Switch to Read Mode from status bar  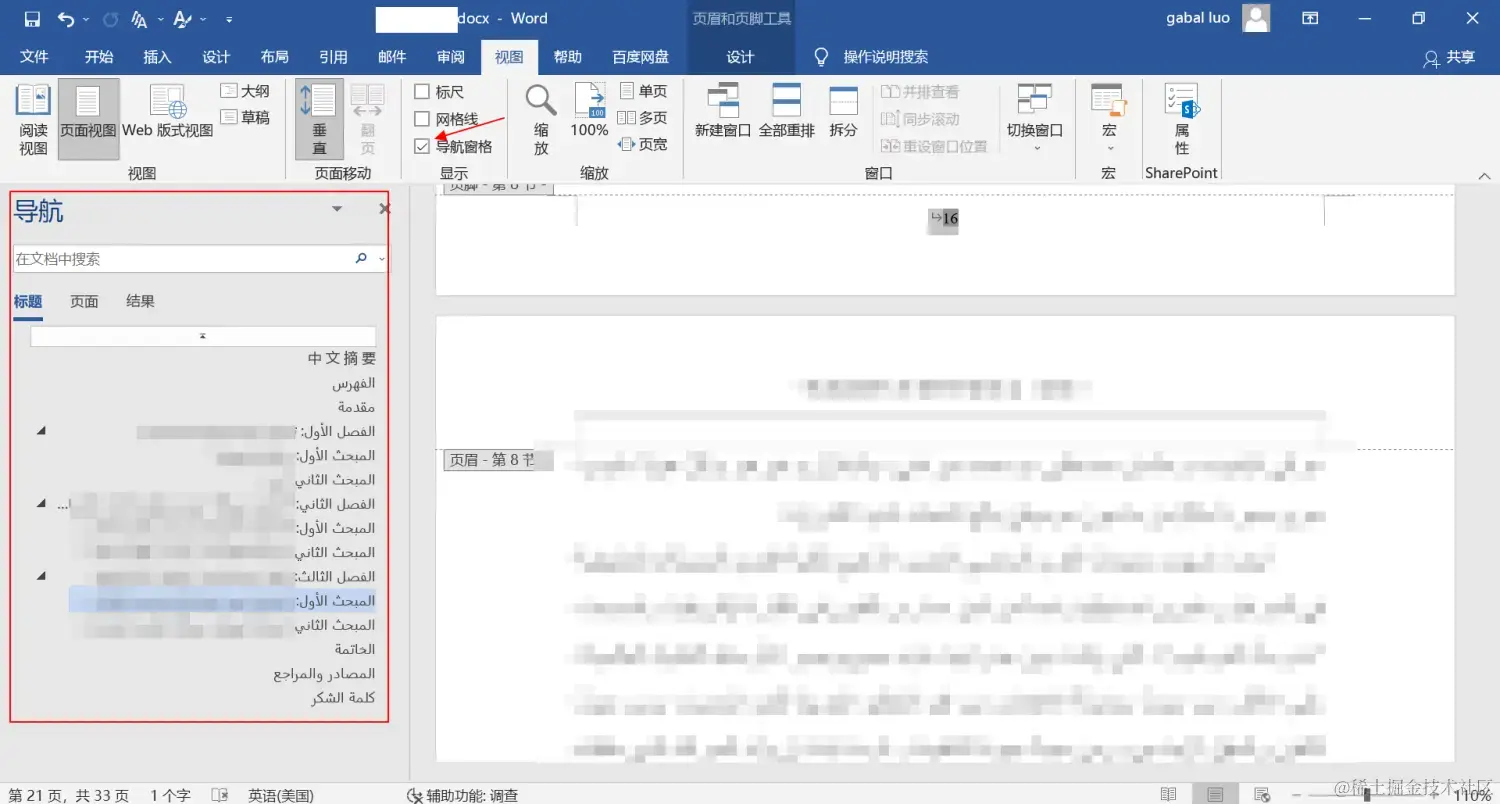click(1168, 795)
